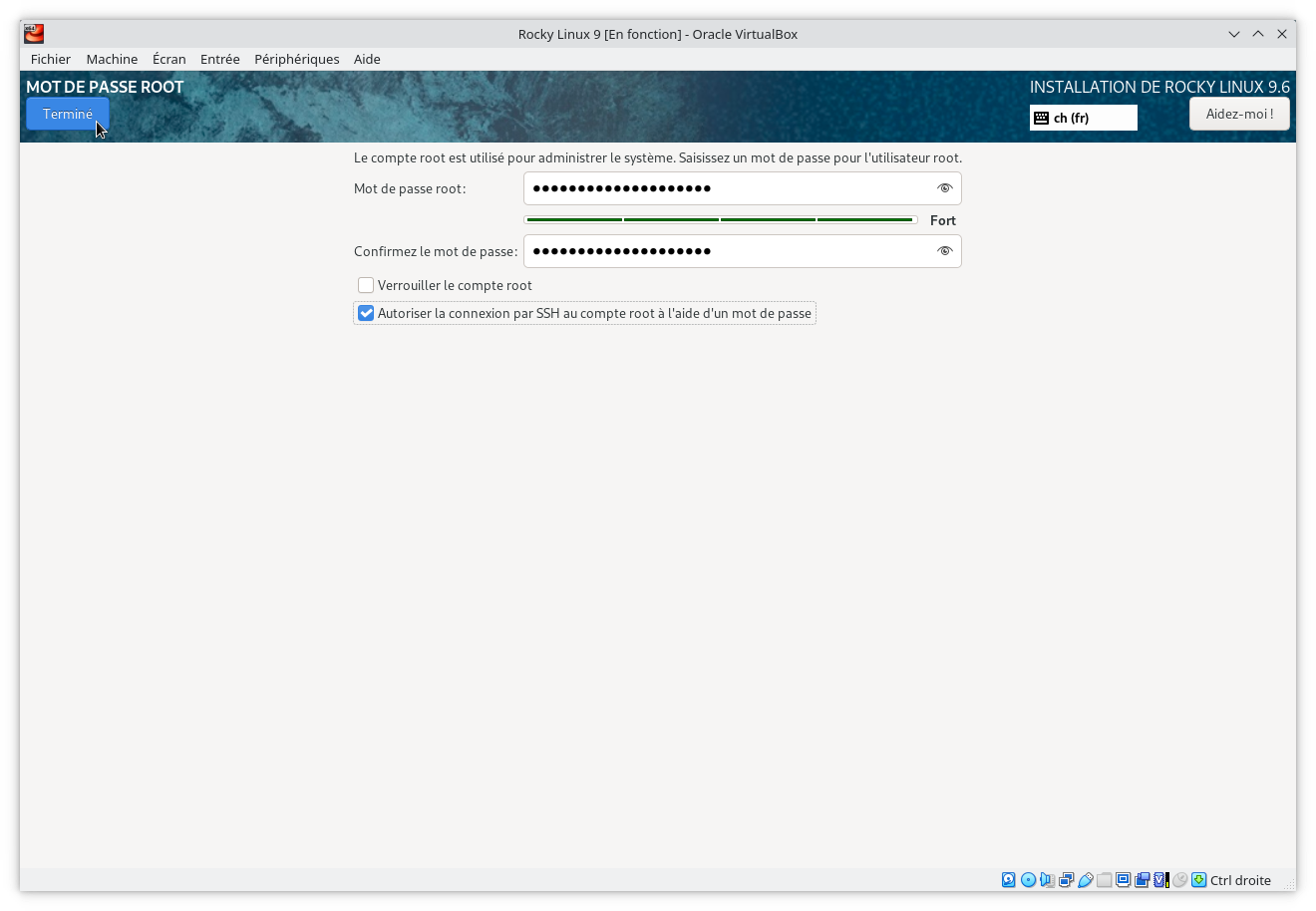Enable Verrouiller le compte root

tap(366, 285)
